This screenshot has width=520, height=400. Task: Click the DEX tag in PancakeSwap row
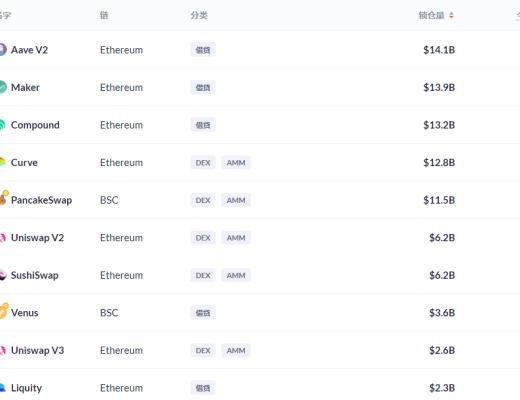[x=203, y=200]
